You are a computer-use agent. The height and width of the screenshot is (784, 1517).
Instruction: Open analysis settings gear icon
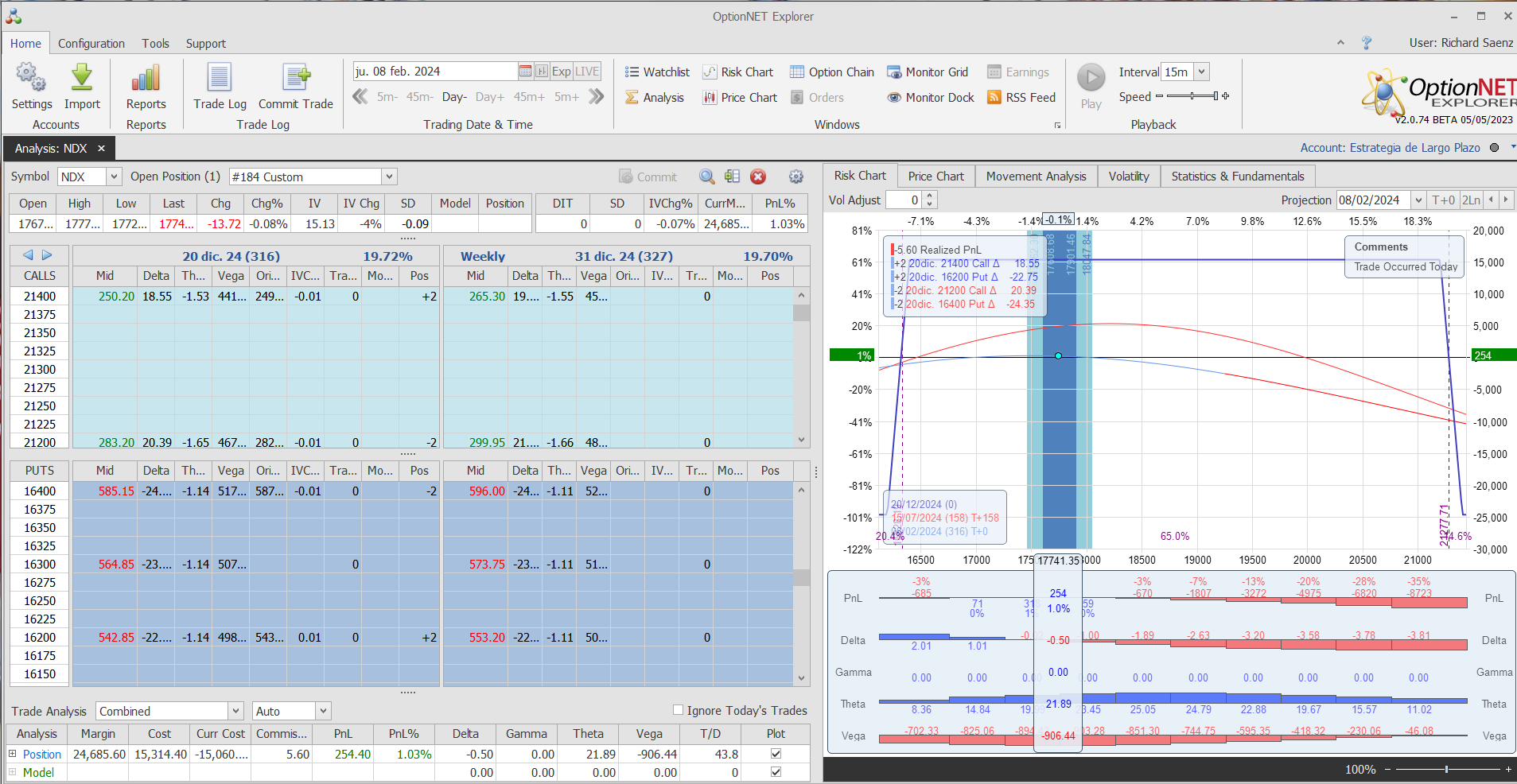[x=795, y=177]
